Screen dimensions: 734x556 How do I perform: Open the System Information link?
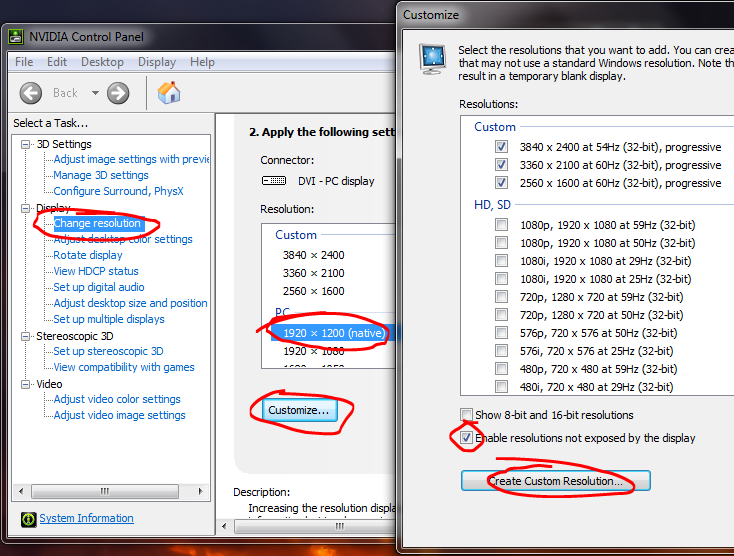click(x=86, y=518)
